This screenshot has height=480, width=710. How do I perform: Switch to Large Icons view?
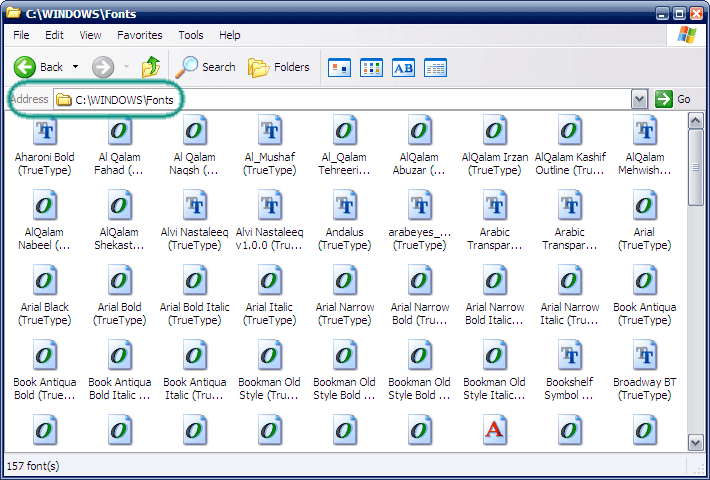(x=340, y=68)
